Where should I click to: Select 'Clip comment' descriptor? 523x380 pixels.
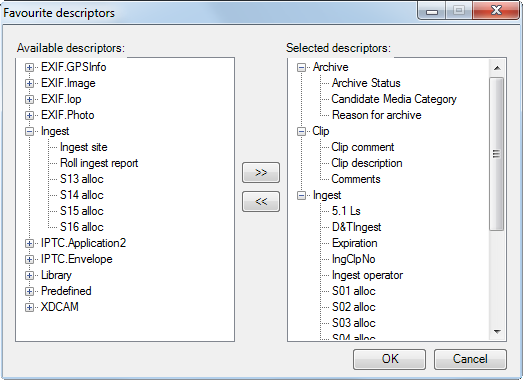click(363, 147)
